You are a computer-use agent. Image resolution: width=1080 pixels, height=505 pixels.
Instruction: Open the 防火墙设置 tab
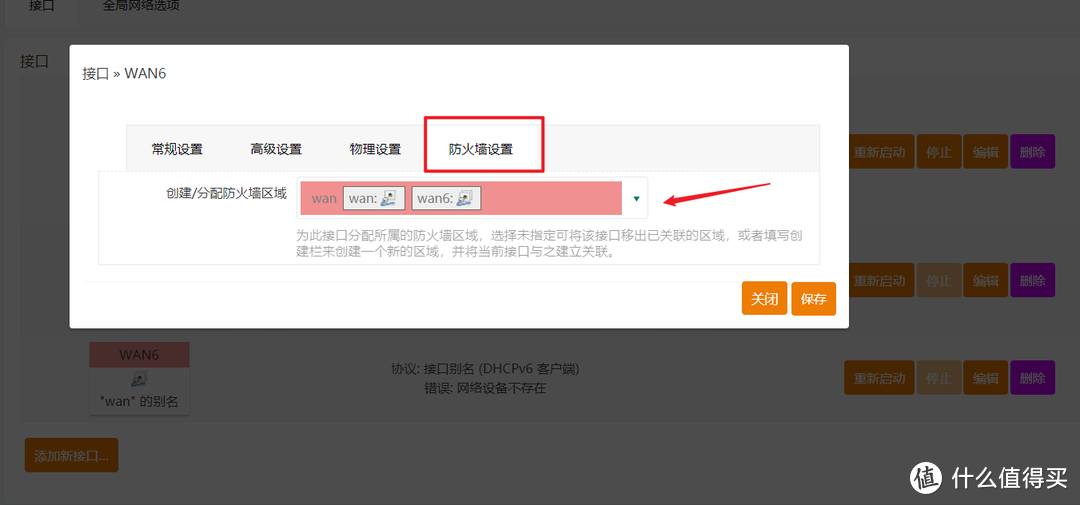click(x=481, y=150)
